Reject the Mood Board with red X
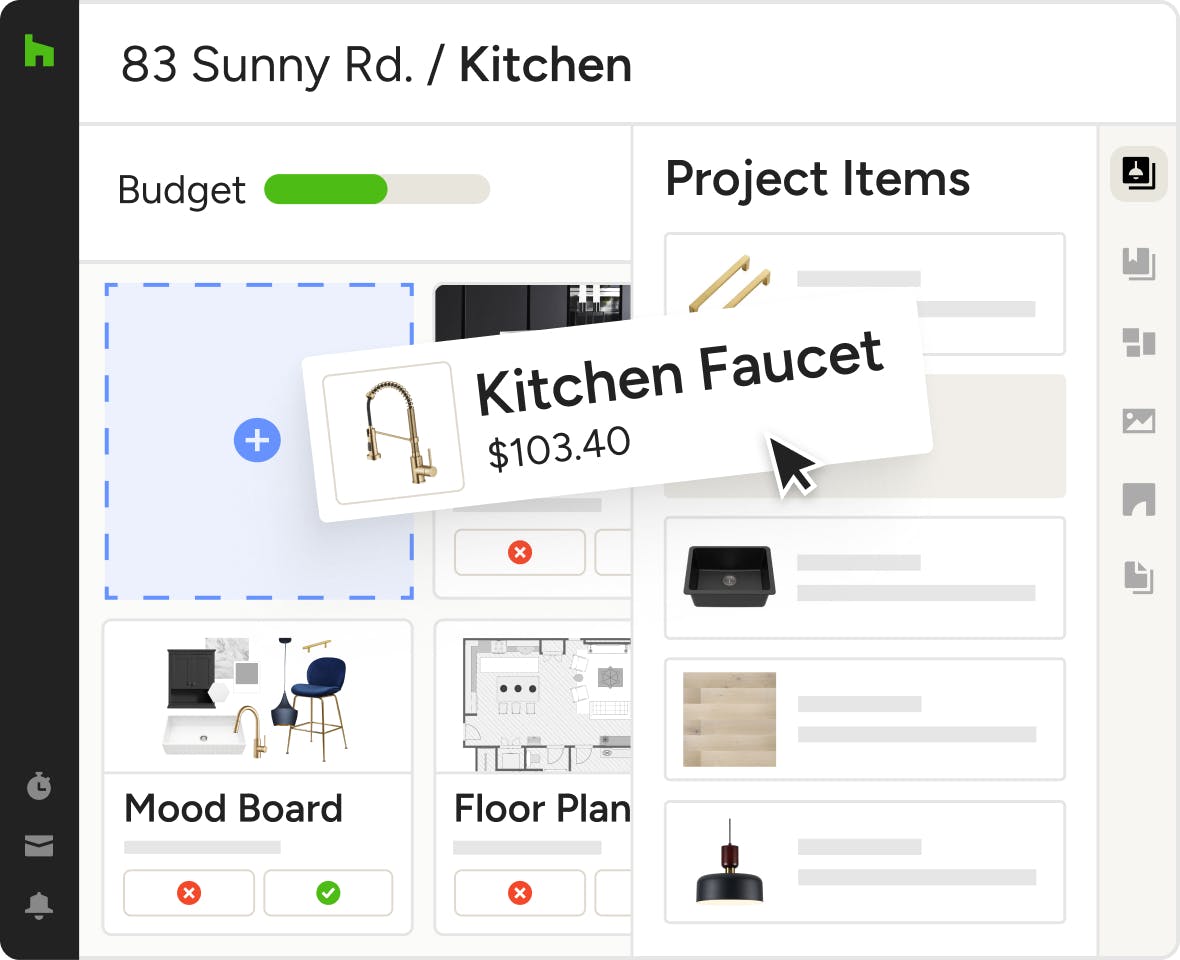Screen dimensions: 1180x960 [x=188, y=893]
